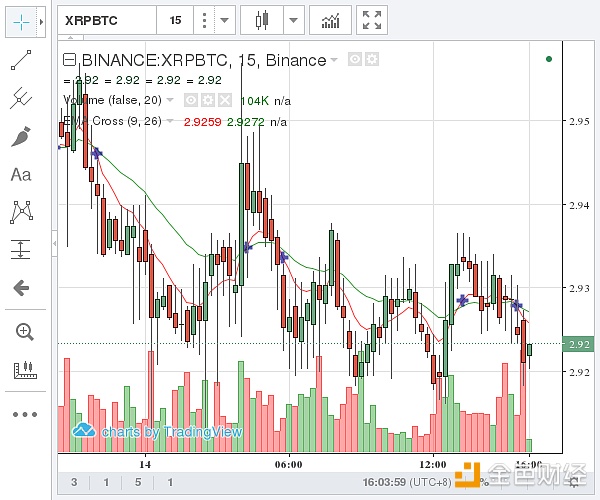This screenshot has height=500, width=600.
Task: Click the XRPBTC symbol input field
Action: coord(107,20)
